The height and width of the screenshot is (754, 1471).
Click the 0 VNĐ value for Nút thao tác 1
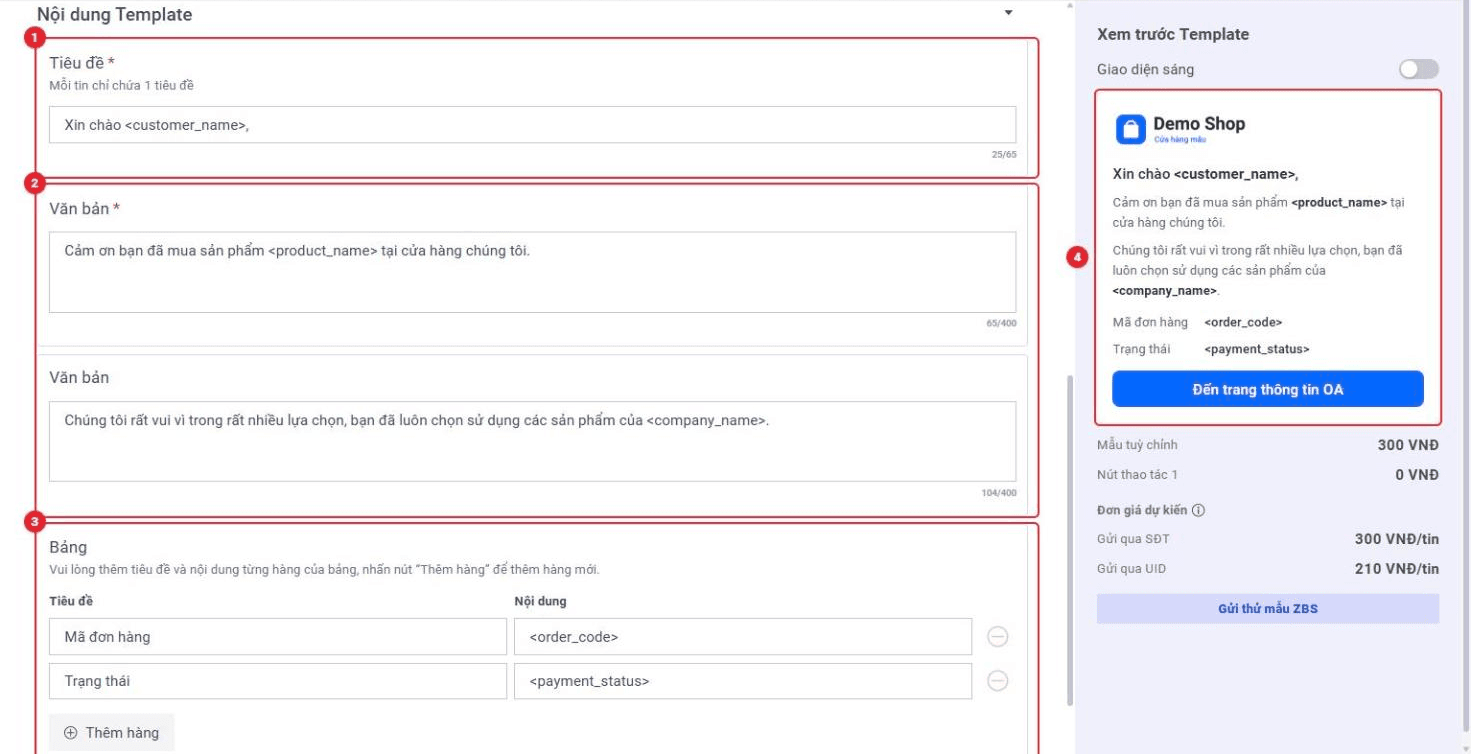pyautogui.click(x=1417, y=475)
